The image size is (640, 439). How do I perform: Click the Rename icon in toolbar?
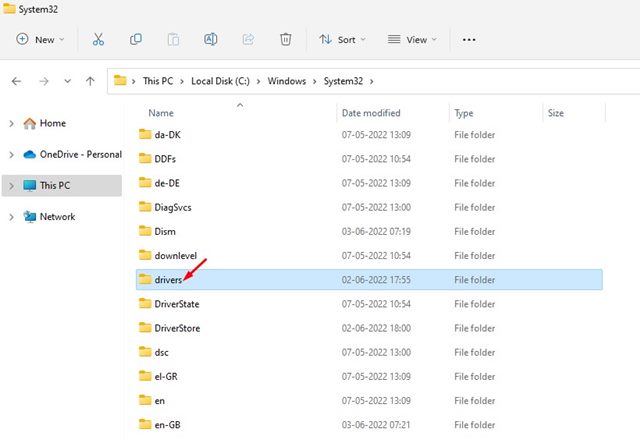[x=211, y=39]
